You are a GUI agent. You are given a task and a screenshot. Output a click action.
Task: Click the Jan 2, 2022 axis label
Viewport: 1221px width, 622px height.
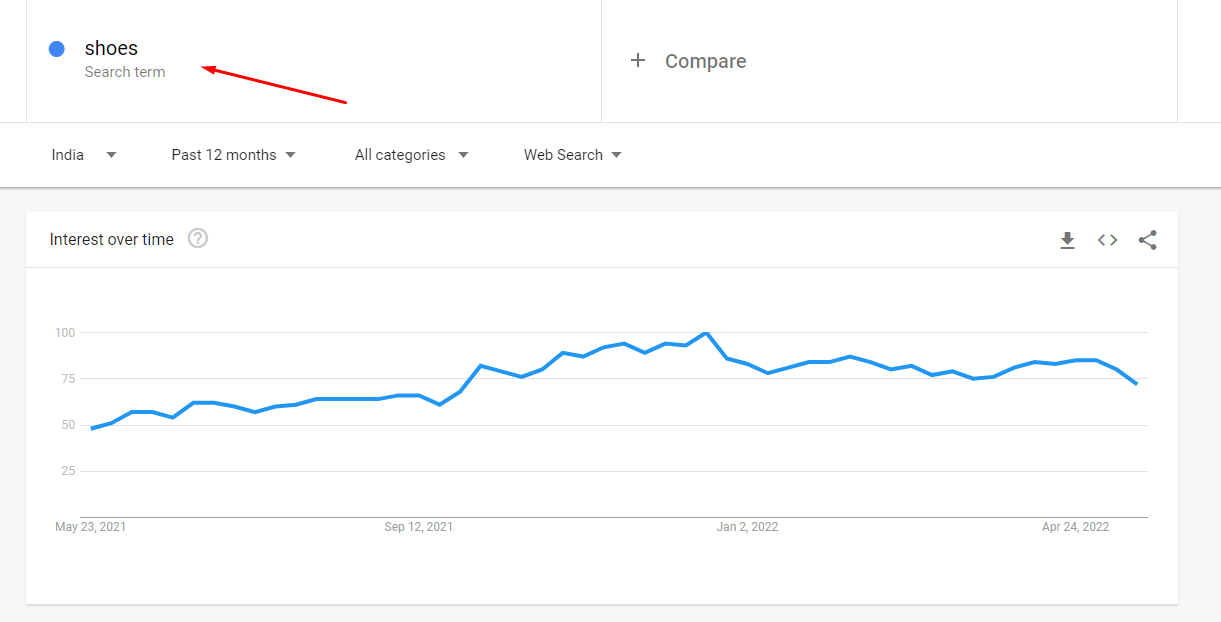pyautogui.click(x=747, y=527)
